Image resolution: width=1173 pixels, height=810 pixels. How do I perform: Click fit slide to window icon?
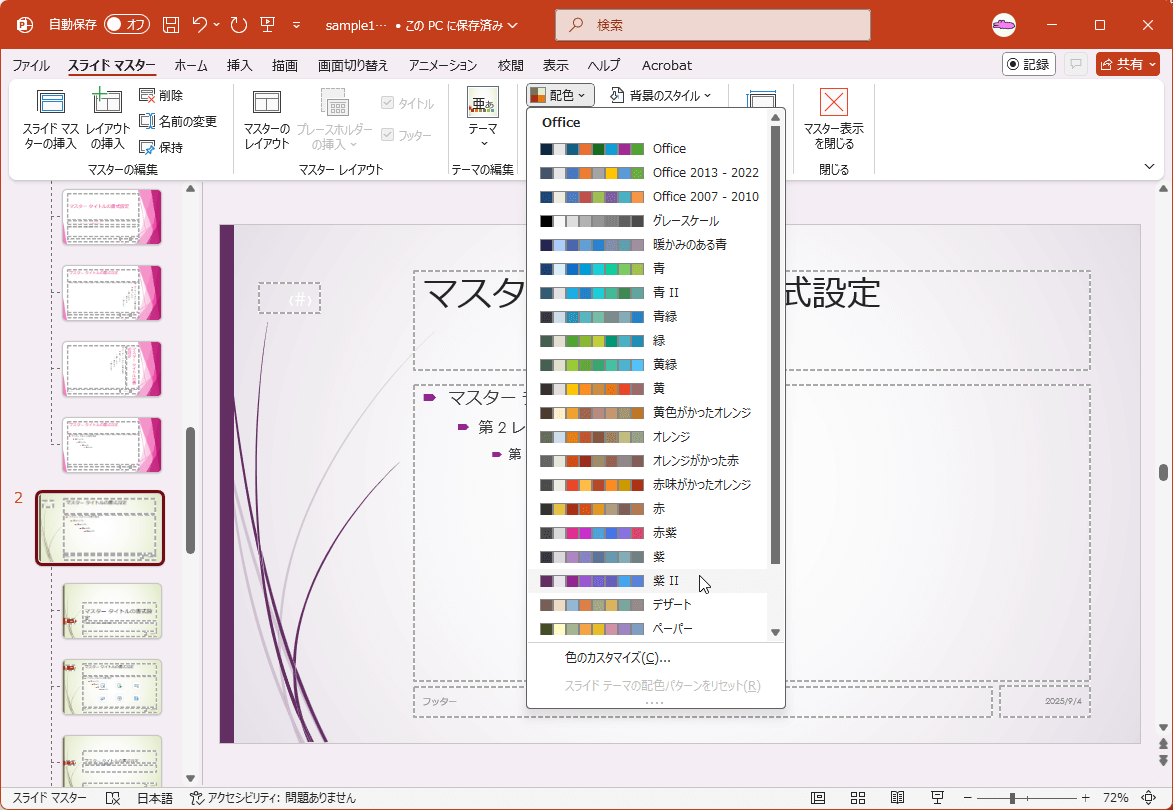1148,798
